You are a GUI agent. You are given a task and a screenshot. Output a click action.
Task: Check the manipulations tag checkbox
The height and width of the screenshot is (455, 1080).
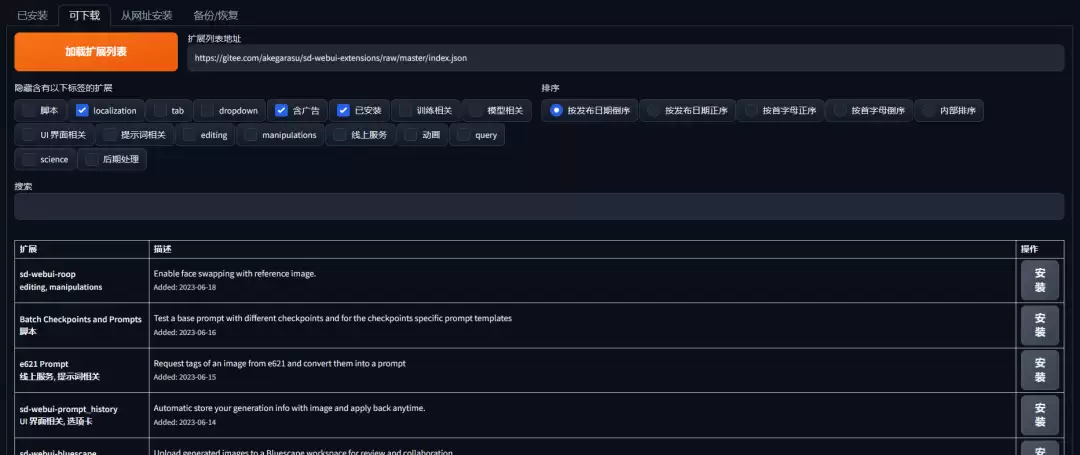coord(251,135)
